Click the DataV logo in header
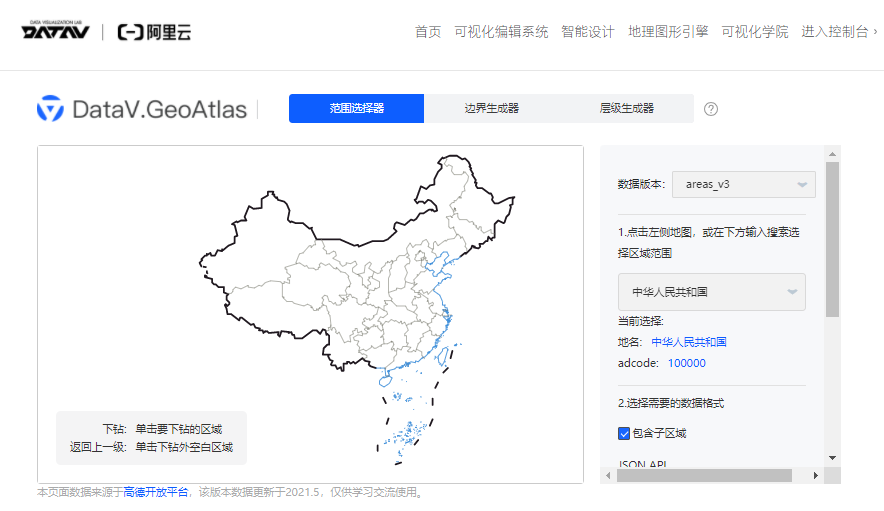 55,30
